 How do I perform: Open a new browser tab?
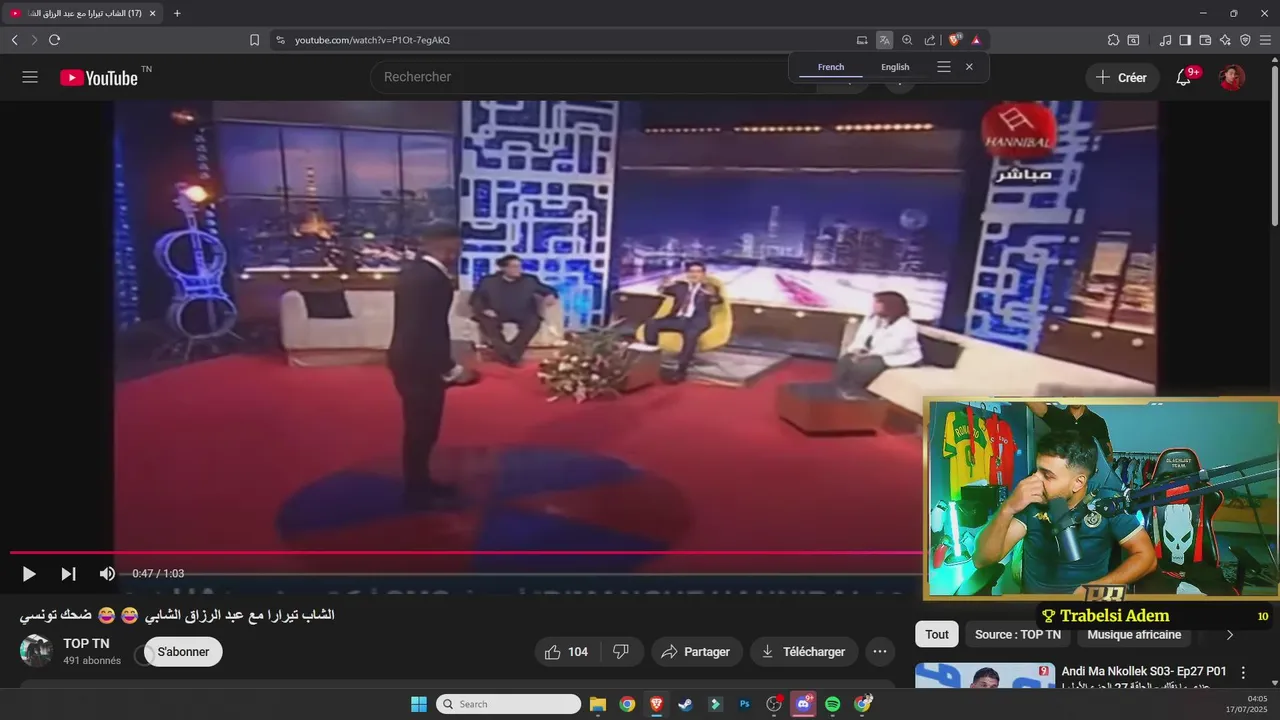[177, 13]
